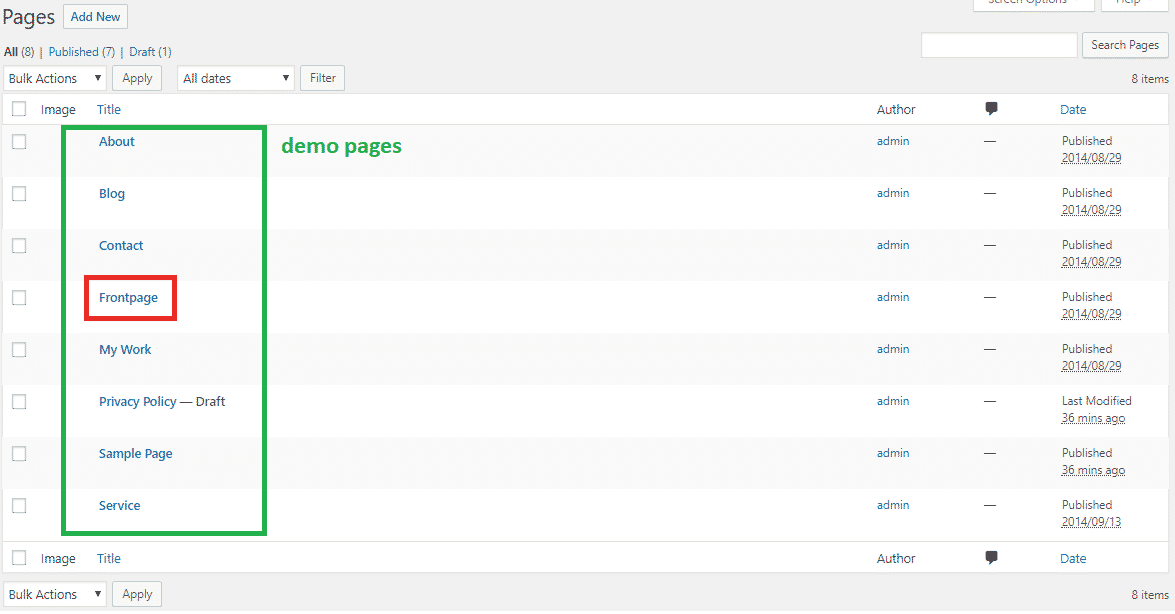Check the box for the About page
The image size is (1175, 614).
pyautogui.click(x=19, y=142)
